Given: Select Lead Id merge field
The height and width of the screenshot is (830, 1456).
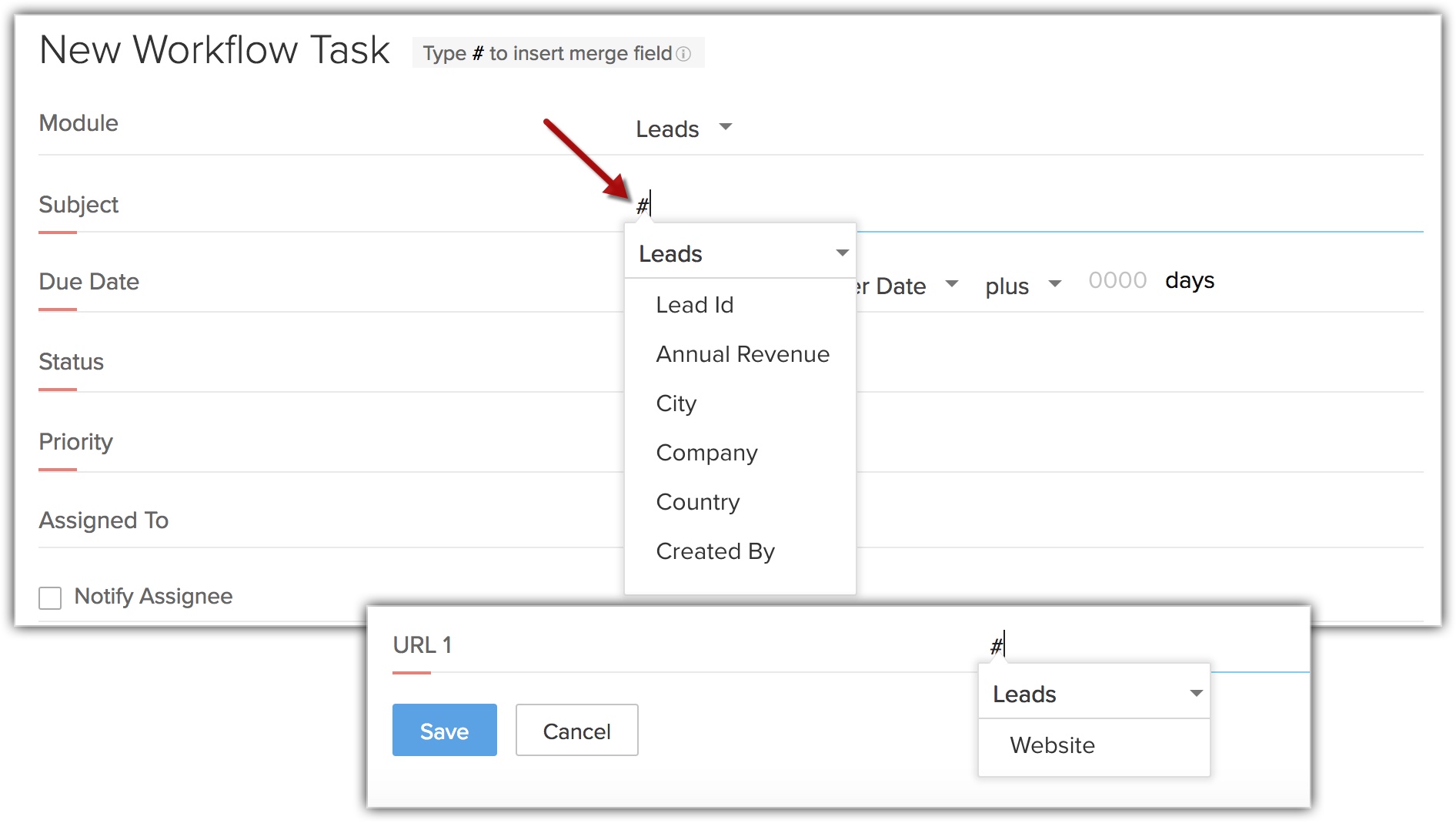Looking at the screenshot, I should pos(694,305).
